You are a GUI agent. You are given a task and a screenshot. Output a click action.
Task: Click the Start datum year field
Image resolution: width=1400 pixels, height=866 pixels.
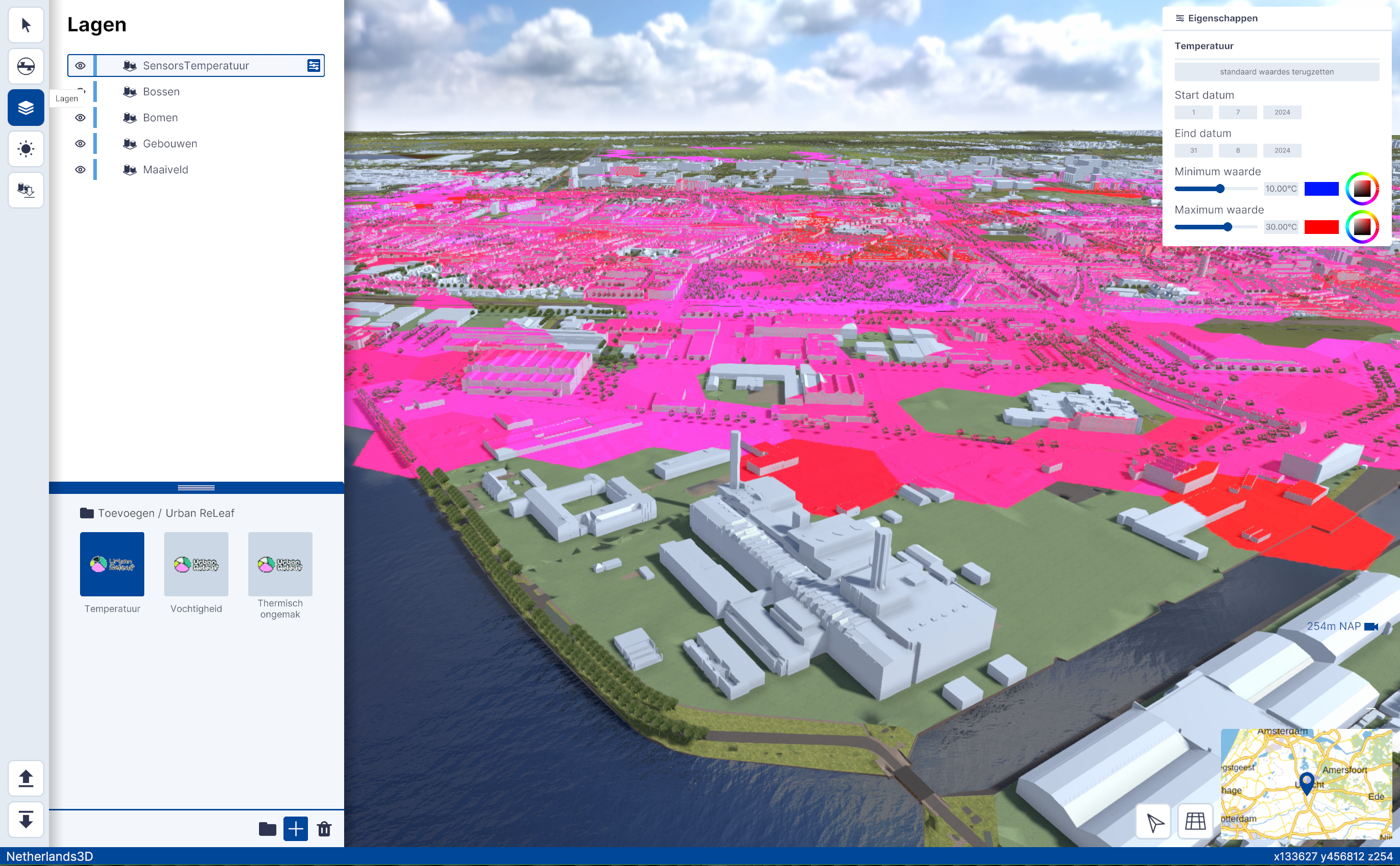point(1282,112)
